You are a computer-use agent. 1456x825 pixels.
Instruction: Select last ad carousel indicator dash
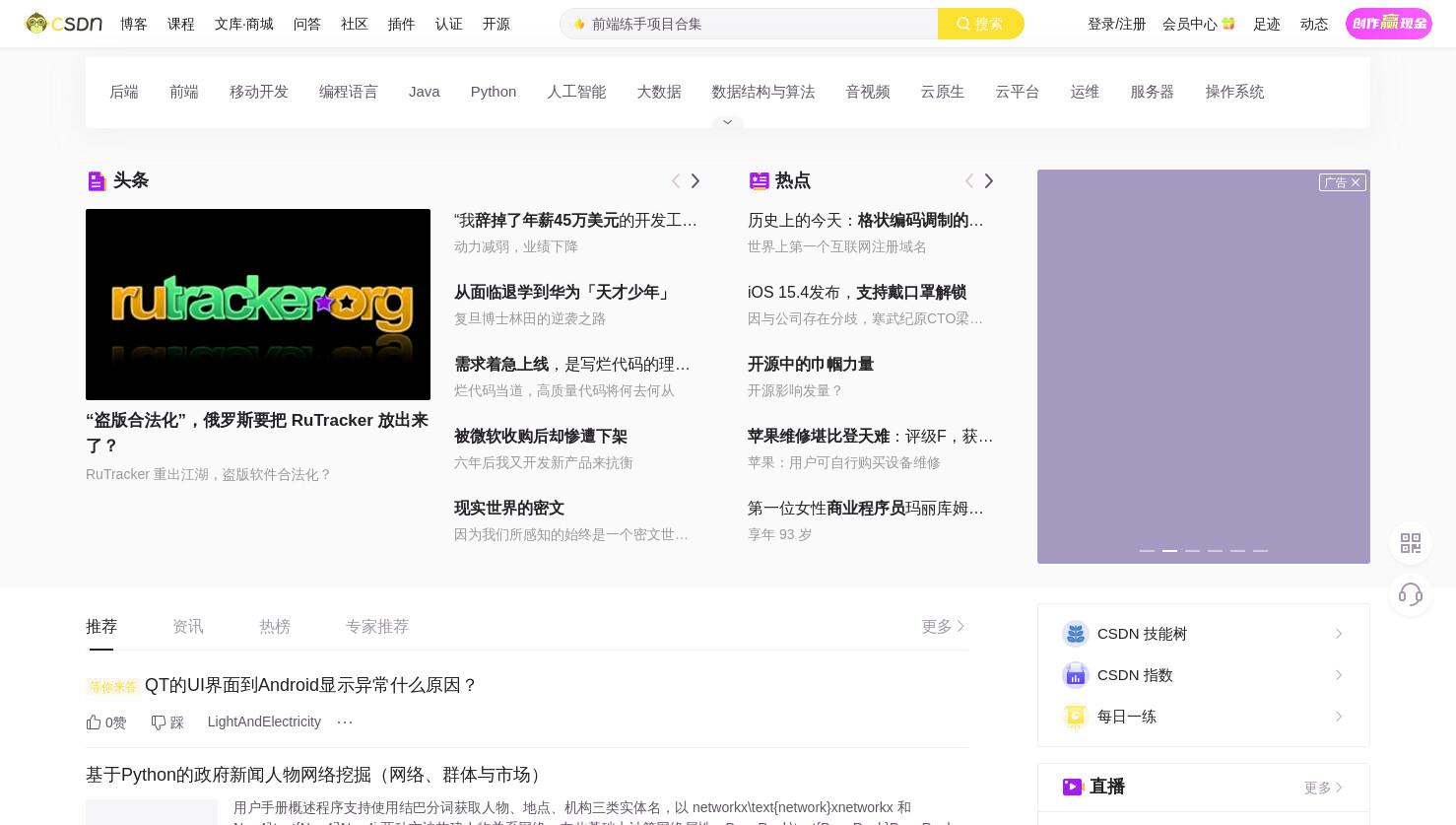1260,551
